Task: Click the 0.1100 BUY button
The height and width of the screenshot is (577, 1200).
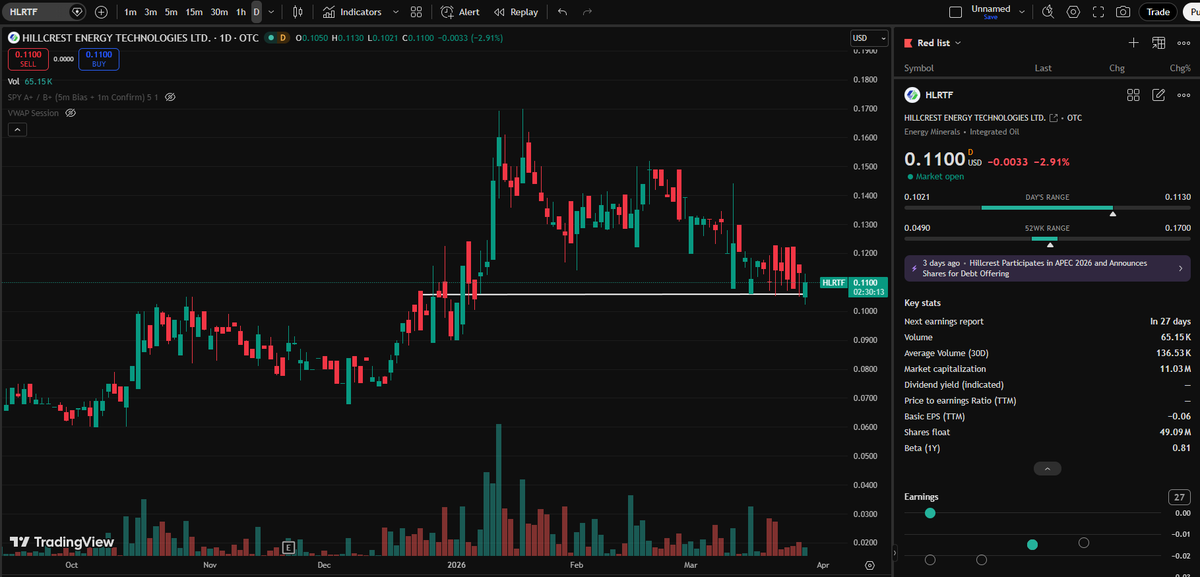Action: (x=99, y=59)
